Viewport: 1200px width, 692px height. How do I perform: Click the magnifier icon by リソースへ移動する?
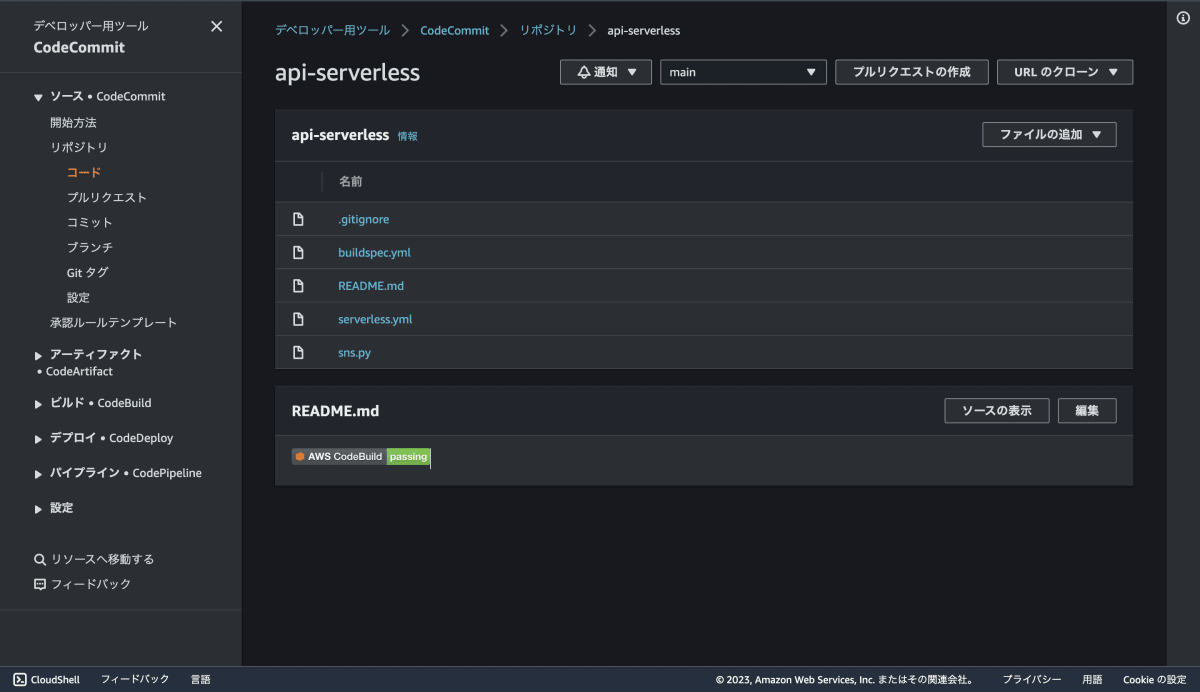tap(40, 560)
